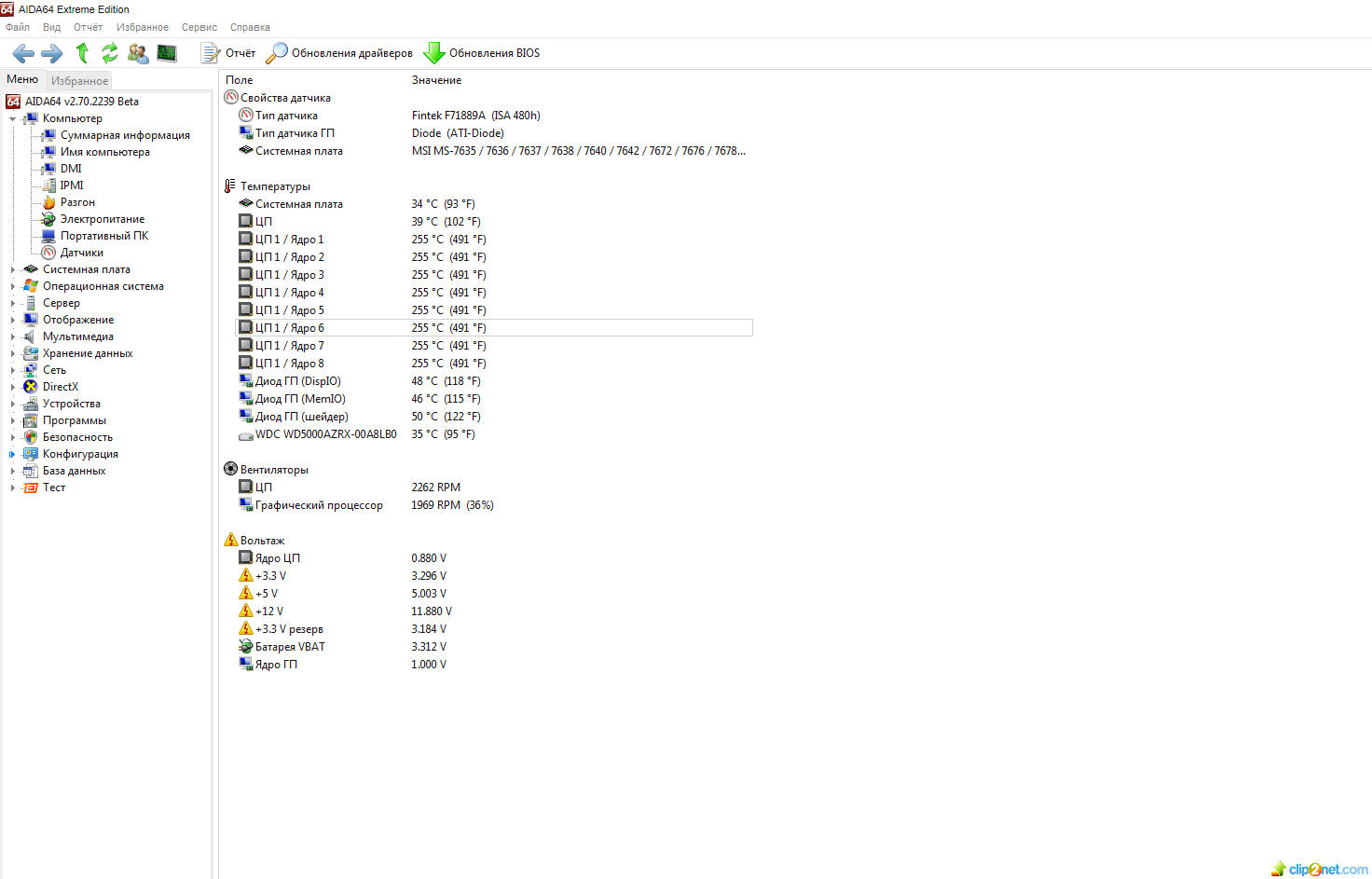
Task: Click the blue Back arrow in the toolbar
Action: [23, 53]
